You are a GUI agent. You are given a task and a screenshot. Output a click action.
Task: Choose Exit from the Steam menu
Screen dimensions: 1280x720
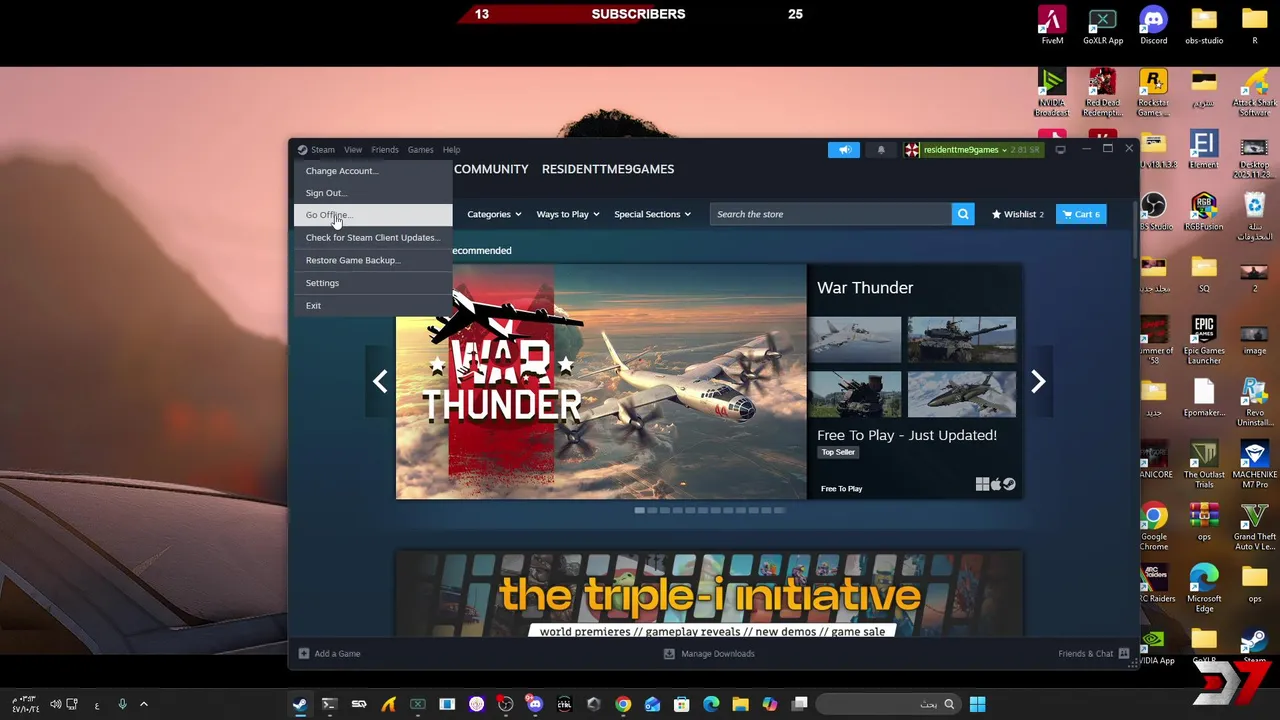373,306
